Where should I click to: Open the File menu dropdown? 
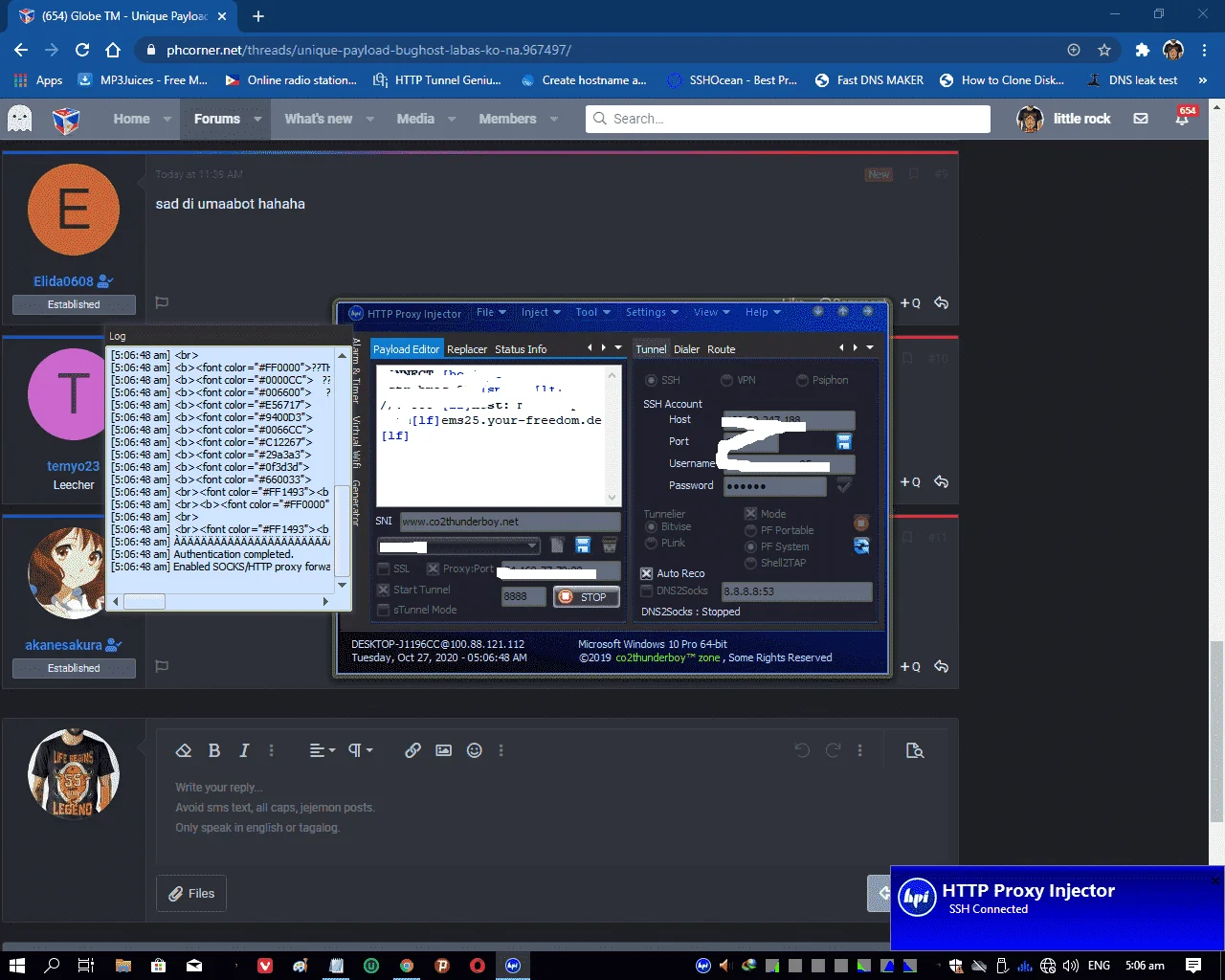pos(491,312)
